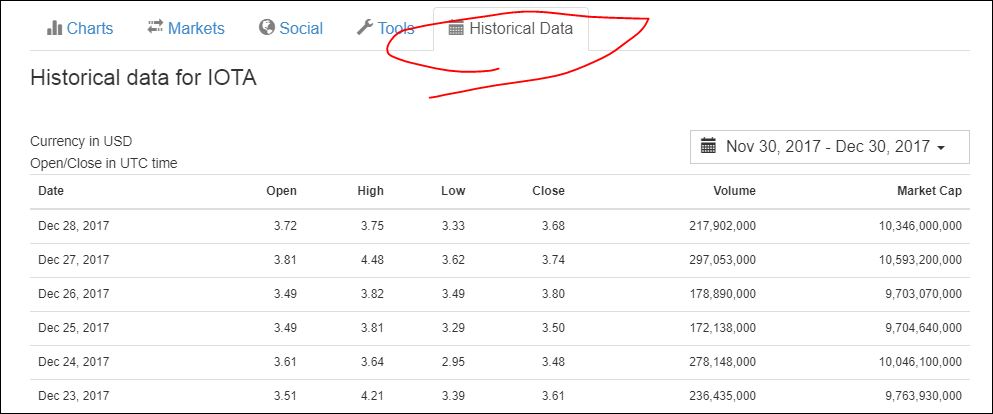993x414 pixels.
Task: Click the exchange arrows icon beside Markets
Action: pyautogui.click(x=155, y=27)
